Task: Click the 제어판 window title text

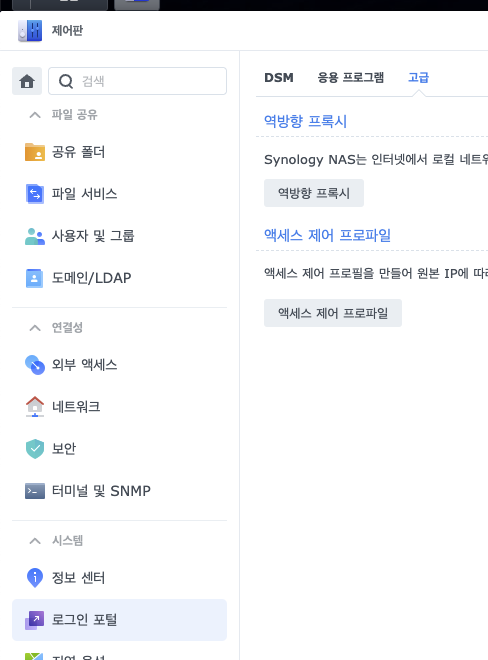Action: click(67, 31)
